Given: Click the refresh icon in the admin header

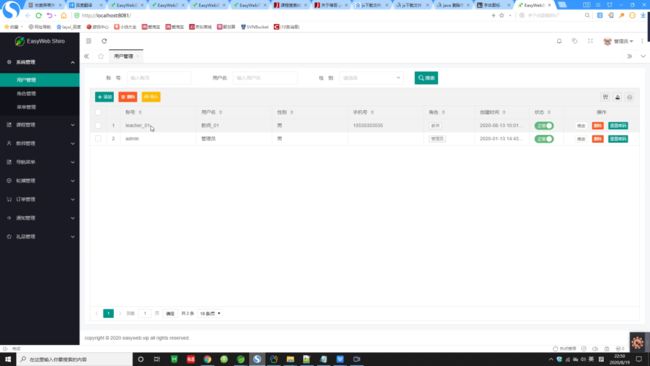Looking at the screenshot, I should [x=104, y=41].
